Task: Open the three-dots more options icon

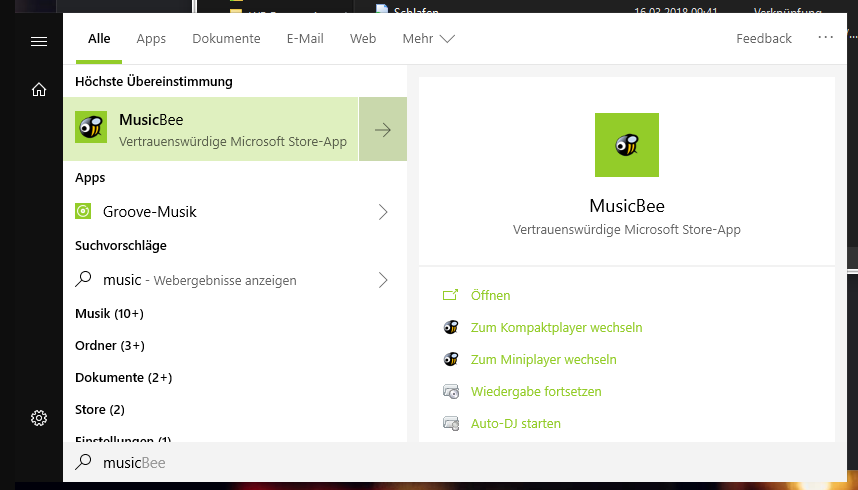Action: [x=825, y=38]
